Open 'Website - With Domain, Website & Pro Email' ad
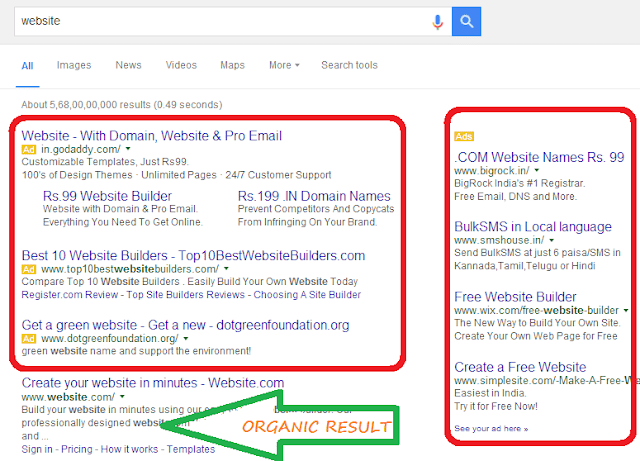 coord(151,136)
